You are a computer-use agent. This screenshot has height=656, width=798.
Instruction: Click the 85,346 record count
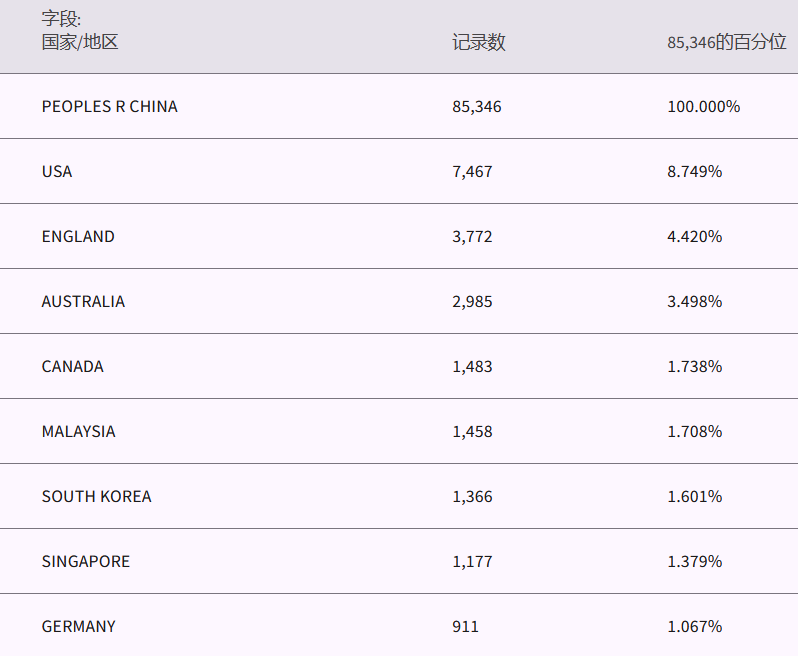click(476, 106)
